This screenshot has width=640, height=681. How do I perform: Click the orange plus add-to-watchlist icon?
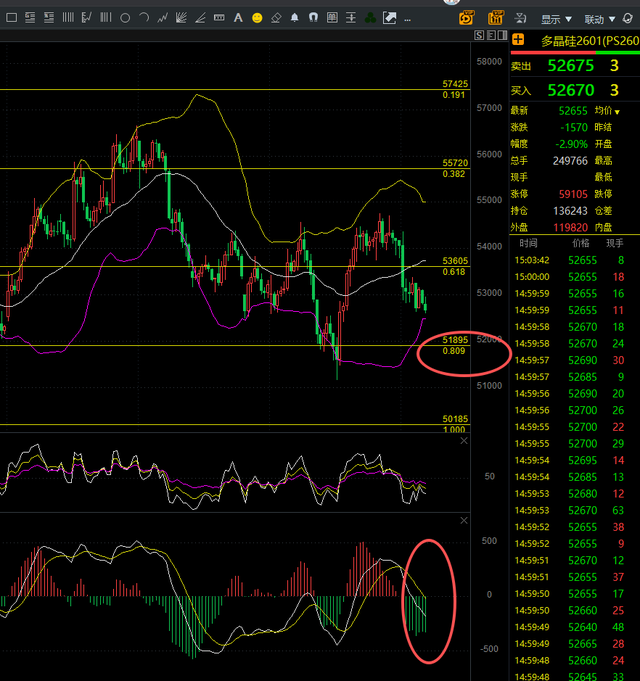[x=518, y=40]
